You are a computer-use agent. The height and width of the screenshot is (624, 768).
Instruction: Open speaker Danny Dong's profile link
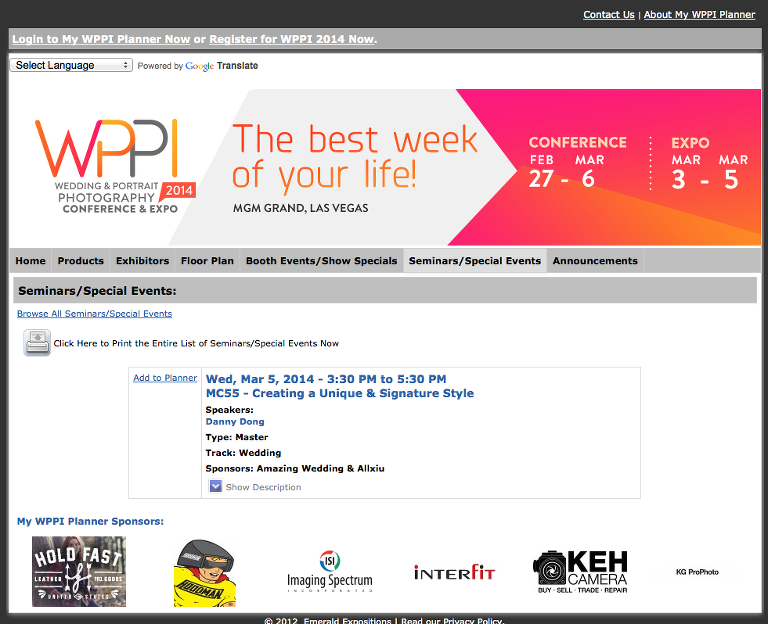[x=235, y=422]
